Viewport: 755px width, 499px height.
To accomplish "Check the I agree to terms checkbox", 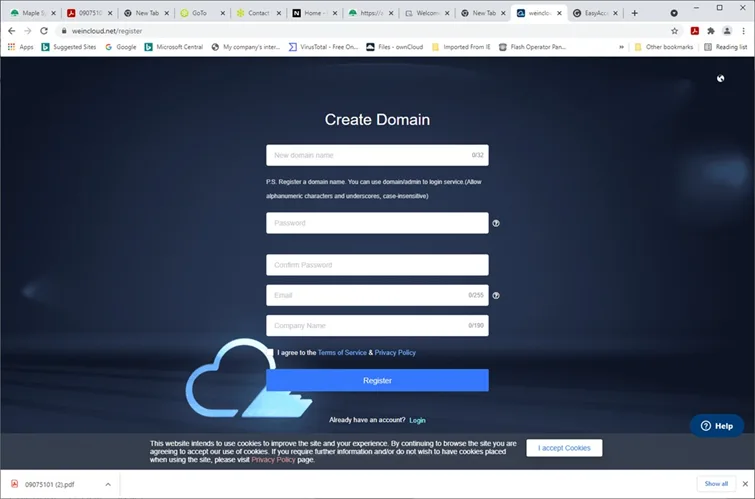I will tap(270, 353).
